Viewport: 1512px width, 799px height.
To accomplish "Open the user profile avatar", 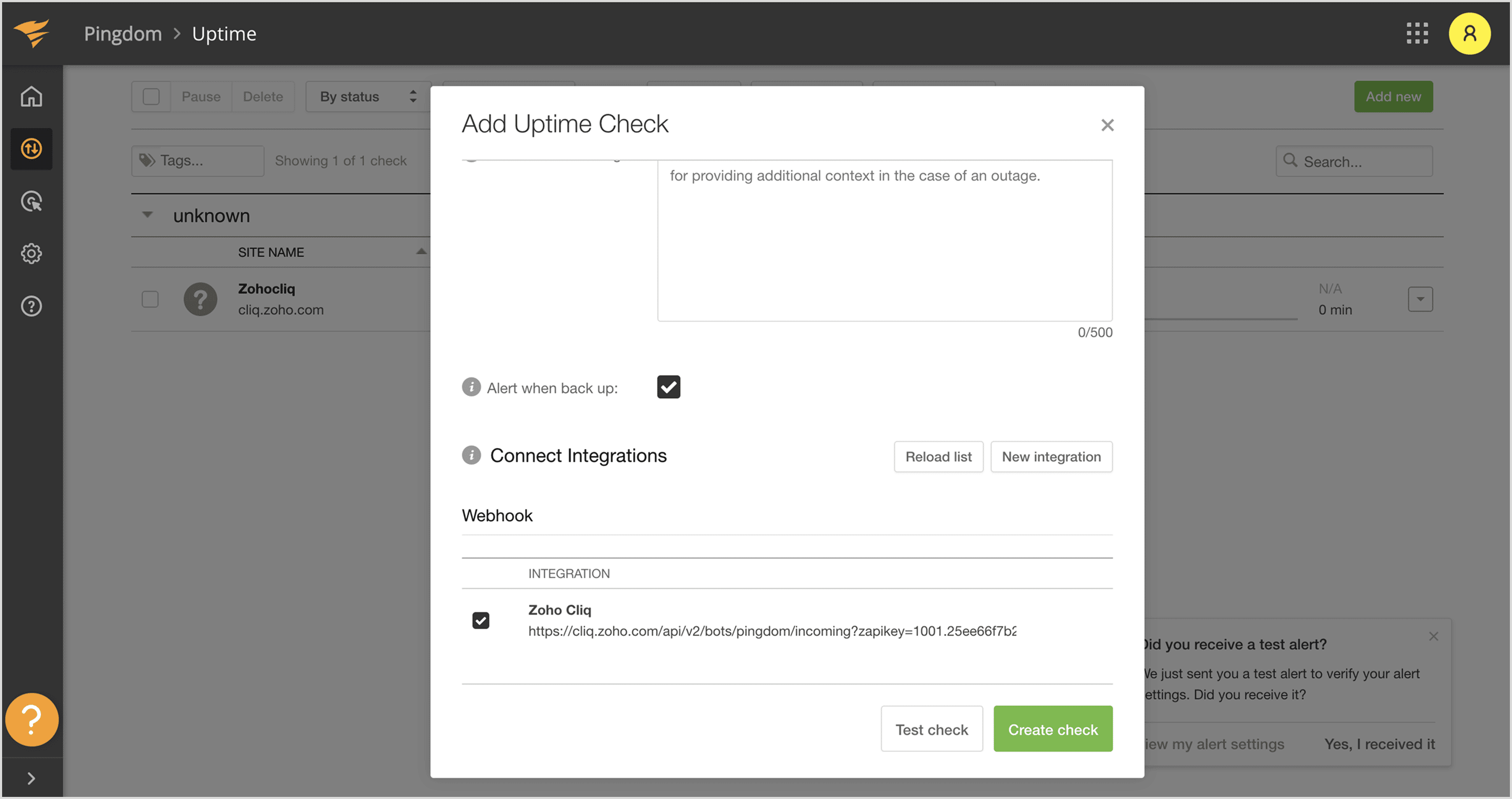I will click(x=1470, y=34).
